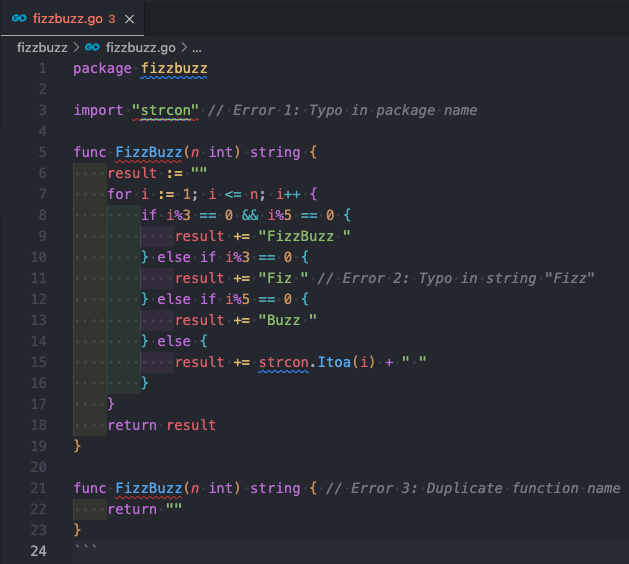629x564 pixels.
Task: Click 'return result' on line 18
Action: [162, 425]
